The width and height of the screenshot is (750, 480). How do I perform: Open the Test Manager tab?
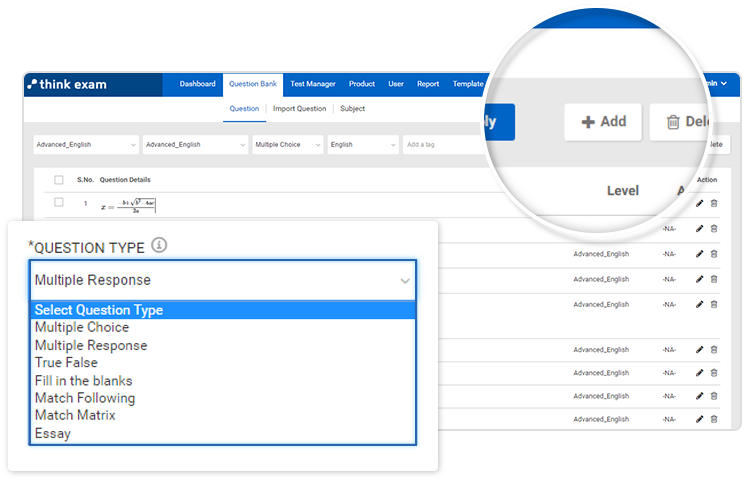point(313,84)
